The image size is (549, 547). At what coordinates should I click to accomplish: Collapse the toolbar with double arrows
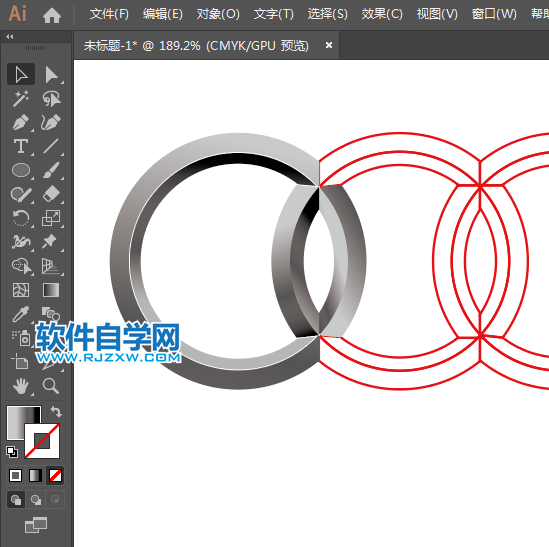coord(10,36)
